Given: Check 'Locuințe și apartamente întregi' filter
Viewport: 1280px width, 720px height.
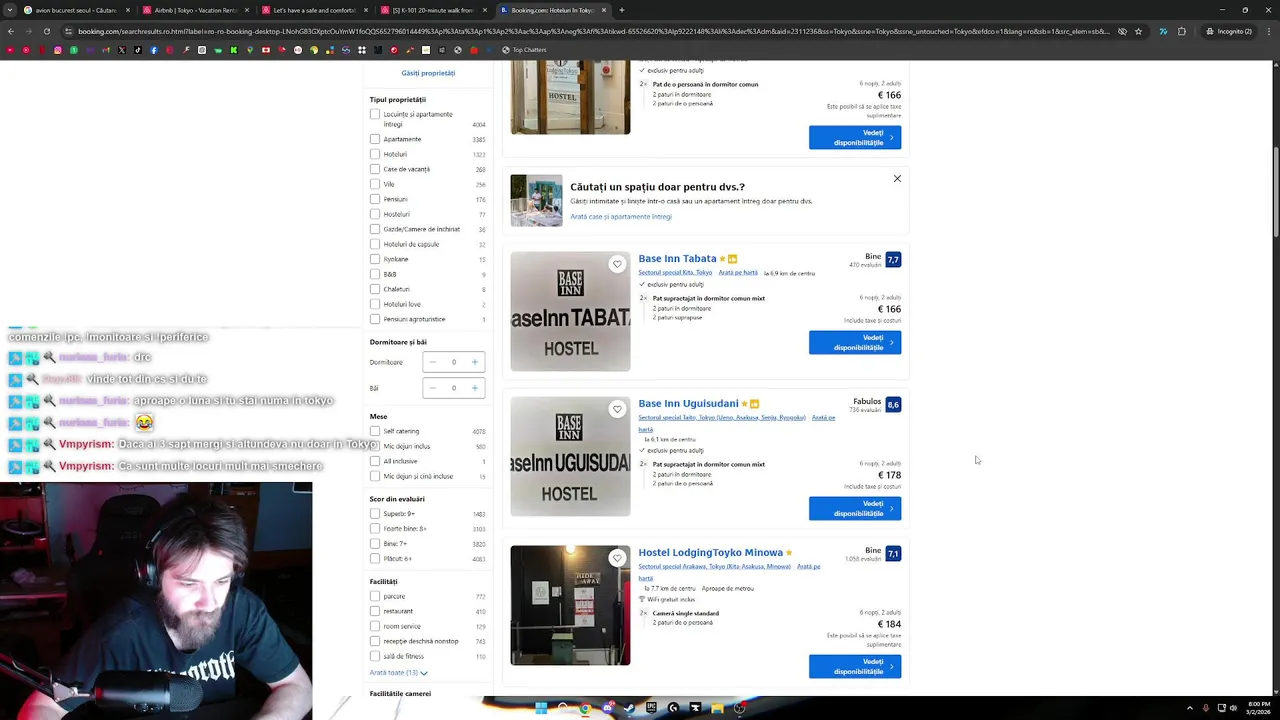Looking at the screenshot, I should 375,114.
